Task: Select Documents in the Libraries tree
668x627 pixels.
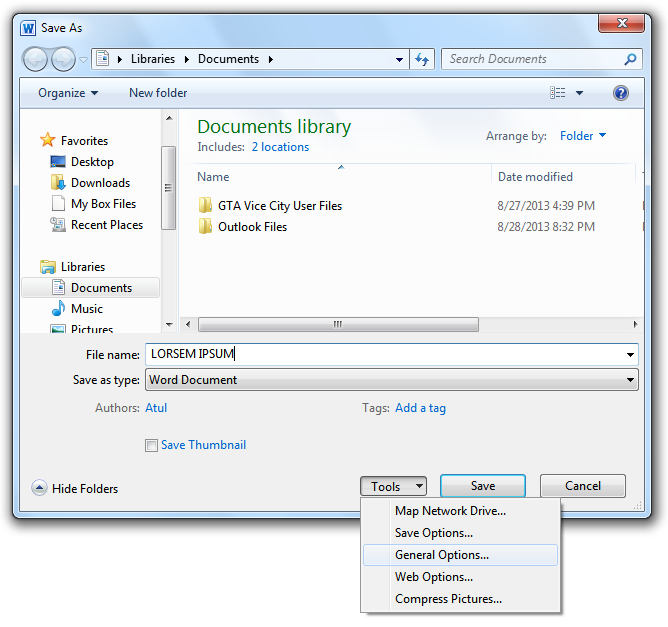Action: pos(91,288)
